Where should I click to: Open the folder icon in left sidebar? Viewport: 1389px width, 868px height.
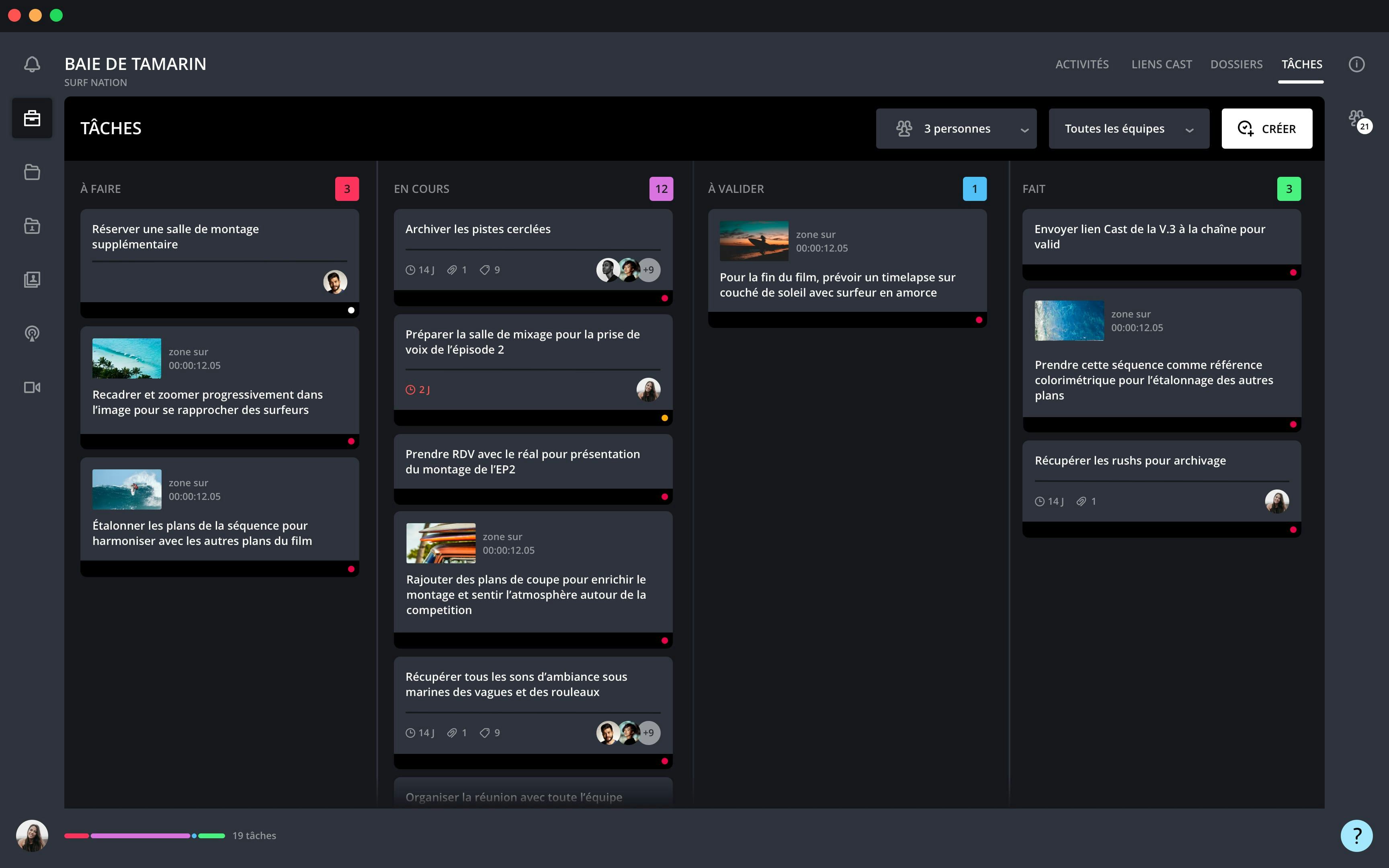tap(32, 172)
